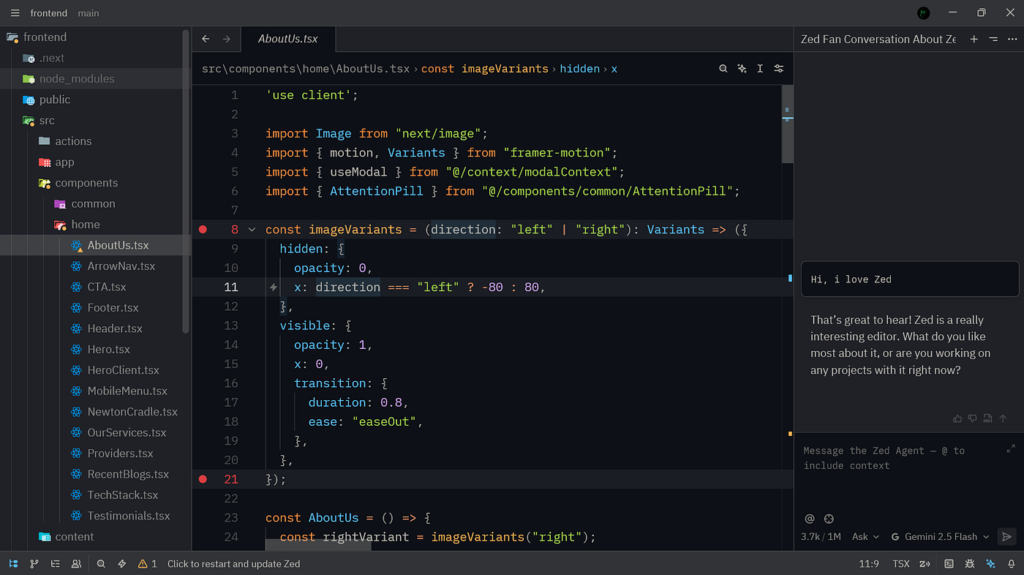Select TSX language mode
Viewport: 1024px width, 575px height.
(901, 564)
